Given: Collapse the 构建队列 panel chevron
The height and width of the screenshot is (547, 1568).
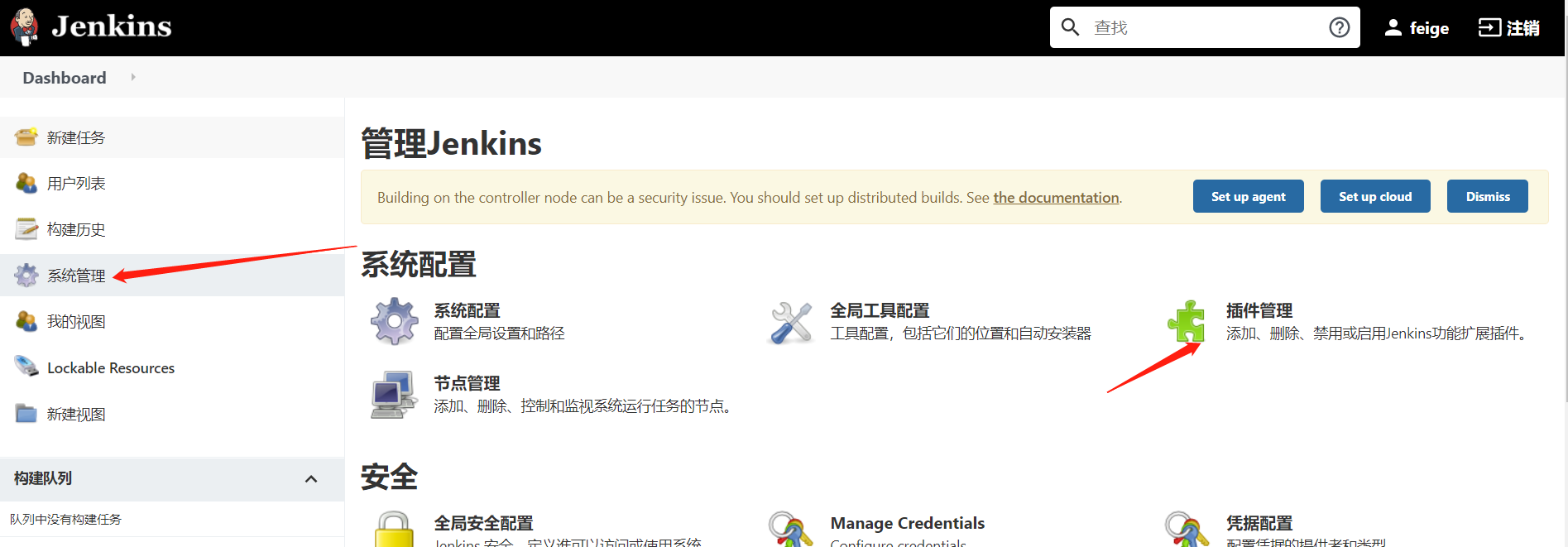Looking at the screenshot, I should [311, 479].
